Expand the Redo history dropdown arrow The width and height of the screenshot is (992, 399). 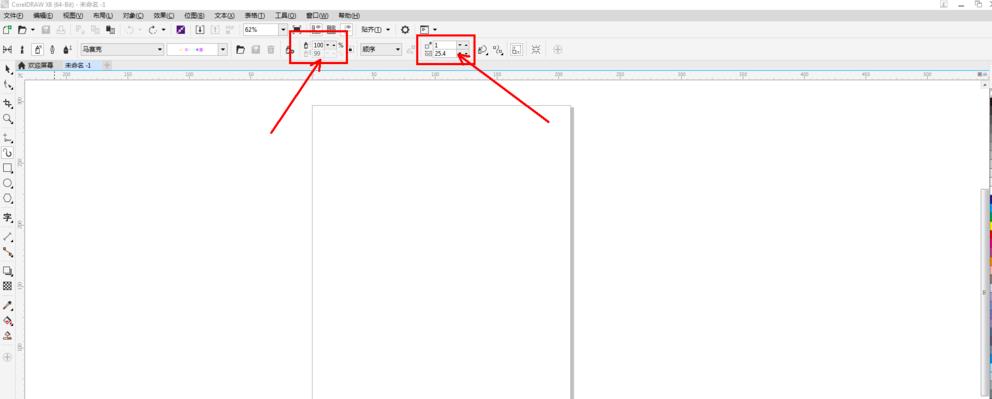(x=163, y=30)
